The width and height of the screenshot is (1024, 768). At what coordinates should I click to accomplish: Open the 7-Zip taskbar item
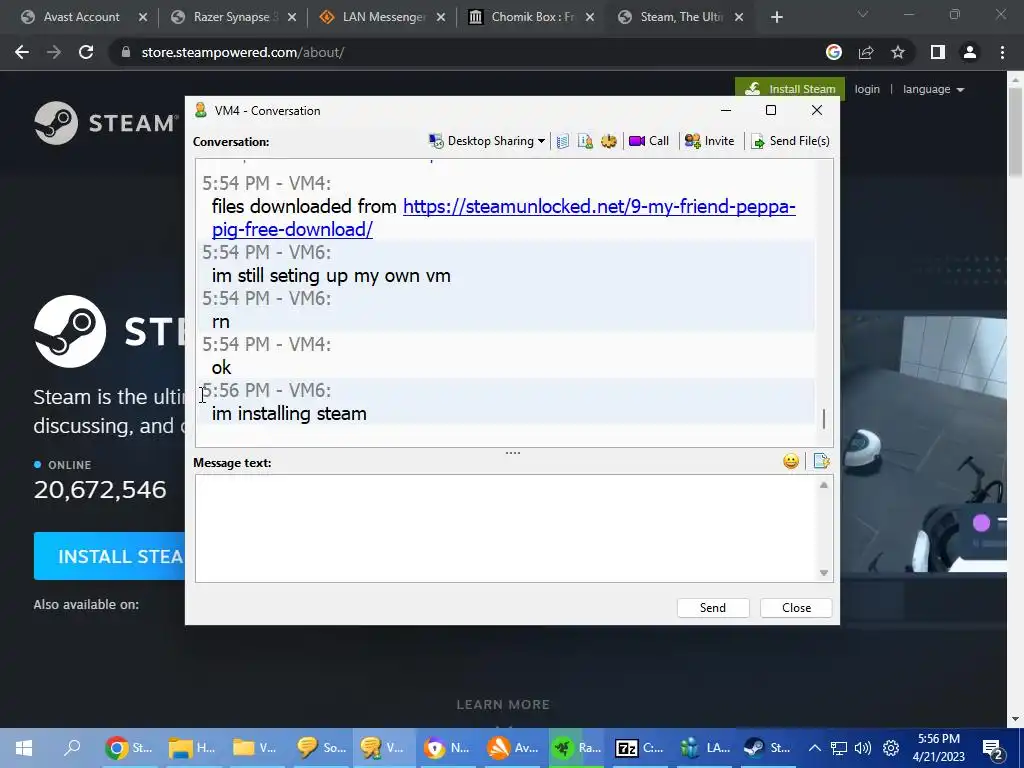click(638, 748)
